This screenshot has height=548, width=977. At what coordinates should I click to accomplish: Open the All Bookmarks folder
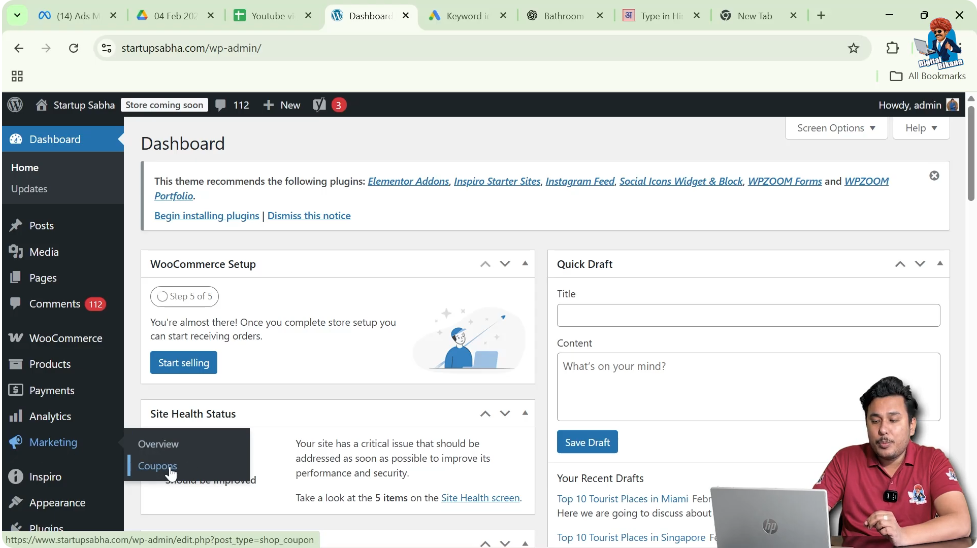(928, 76)
